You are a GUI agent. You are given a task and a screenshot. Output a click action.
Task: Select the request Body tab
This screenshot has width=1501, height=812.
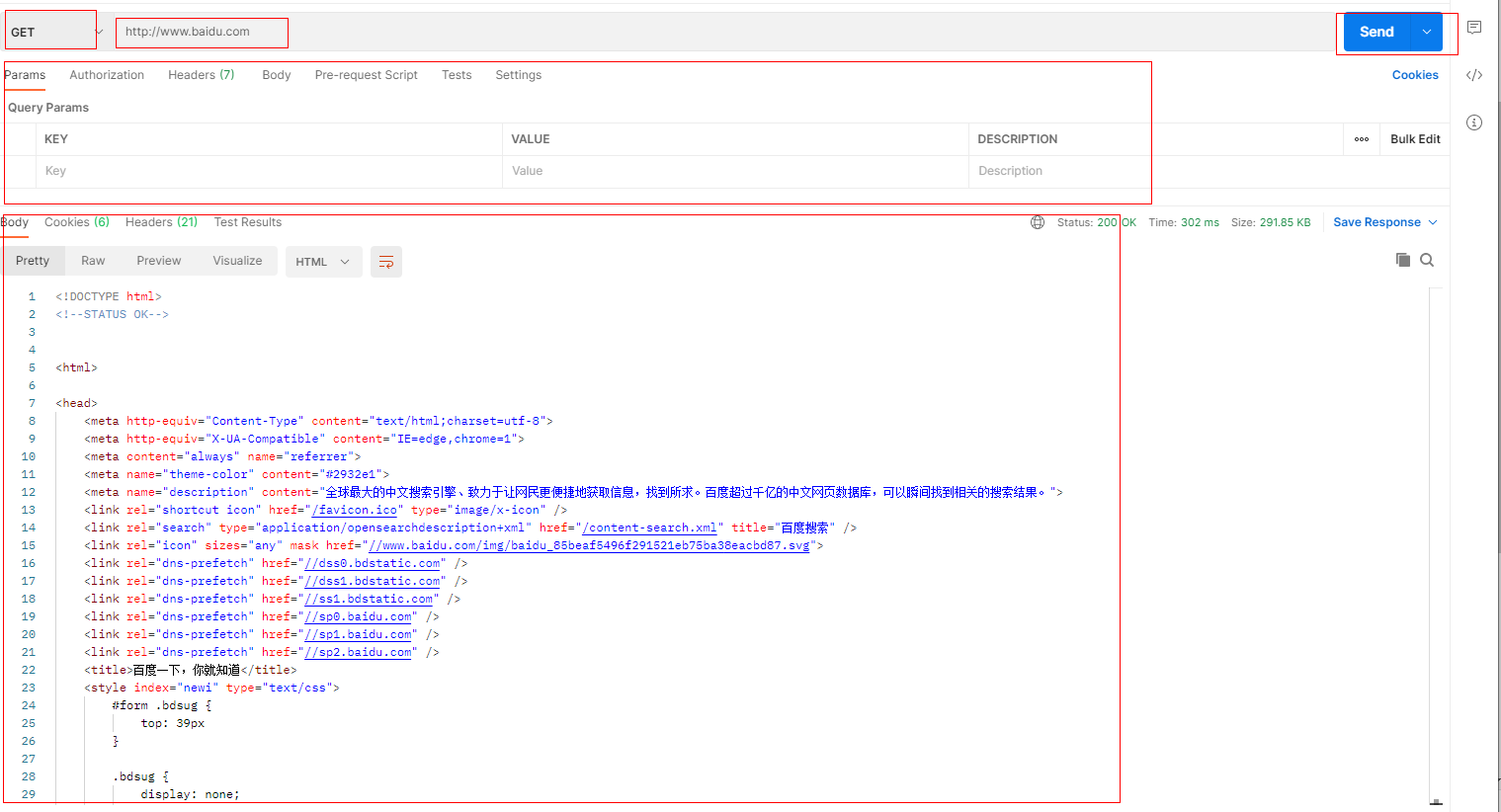[x=277, y=75]
